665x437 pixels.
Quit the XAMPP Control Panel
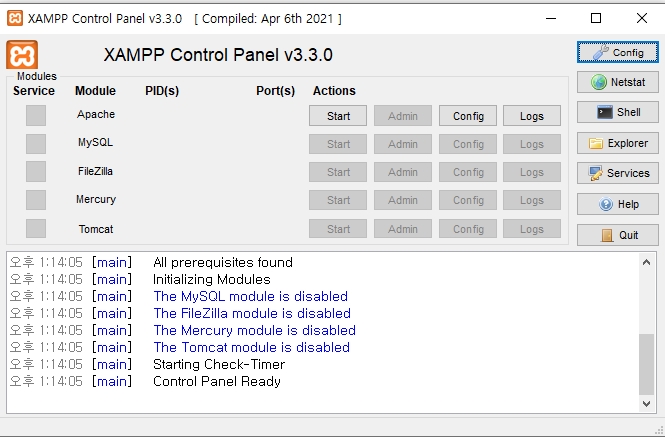coord(618,235)
